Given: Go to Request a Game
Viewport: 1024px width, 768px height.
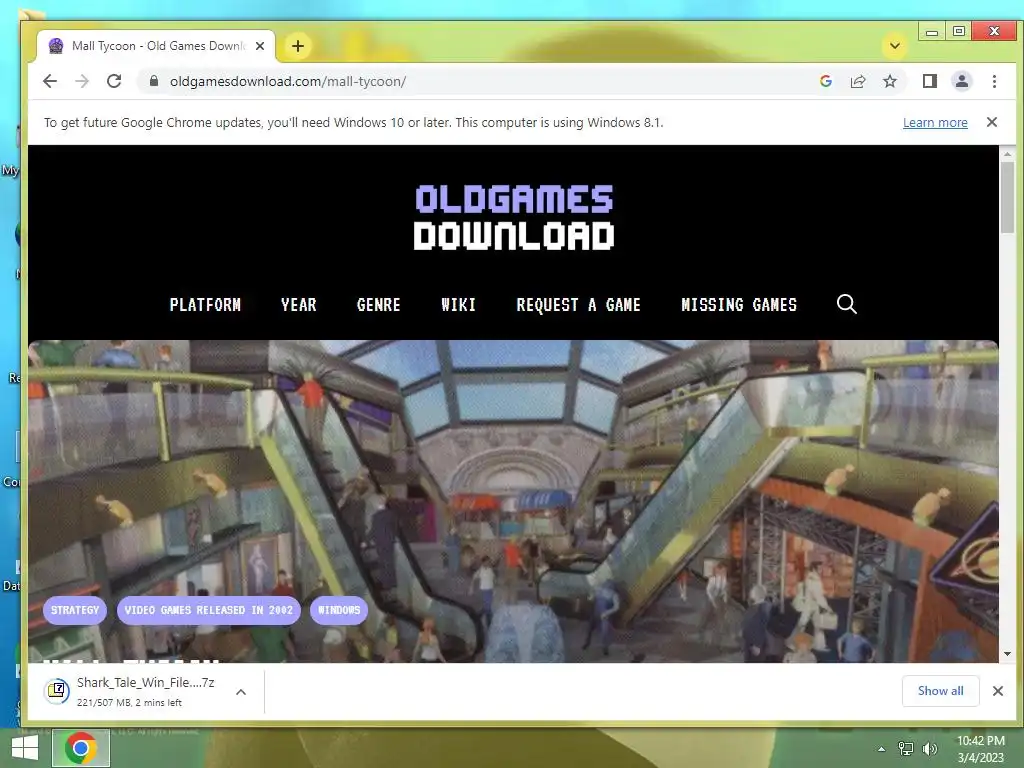Looking at the screenshot, I should 578,305.
